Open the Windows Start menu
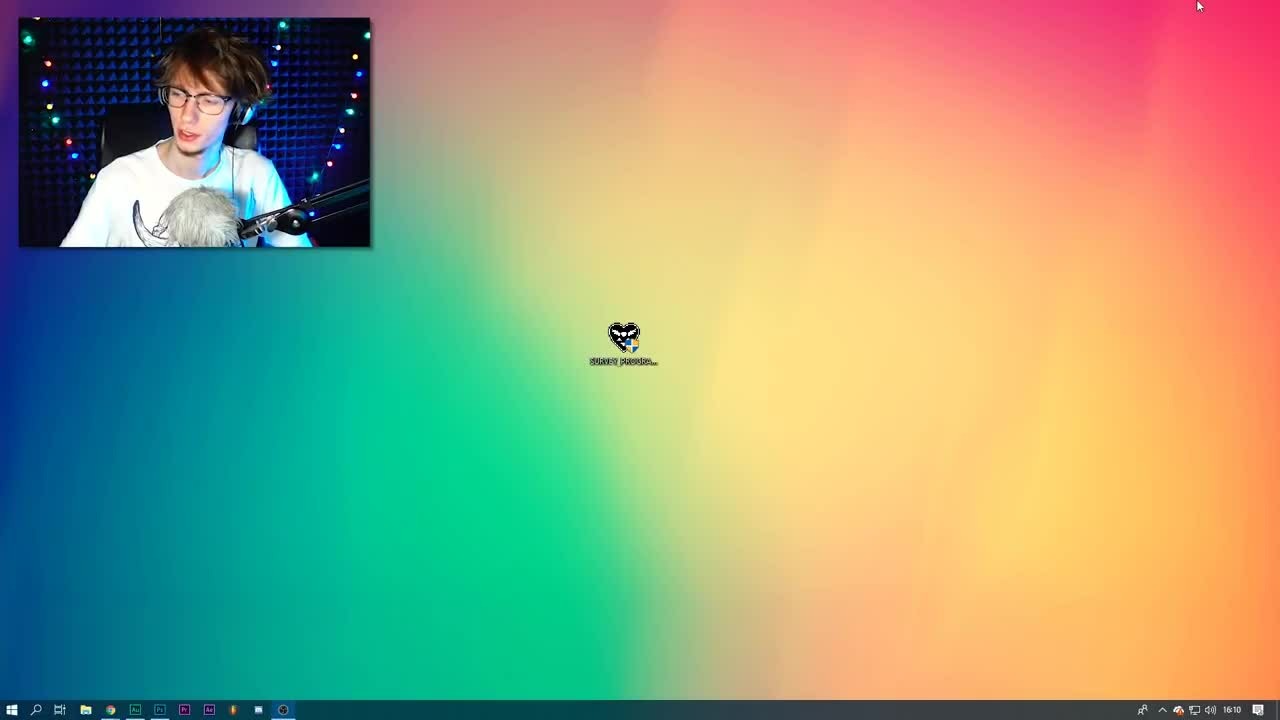The height and width of the screenshot is (720, 1280). pyautogui.click(x=12, y=710)
